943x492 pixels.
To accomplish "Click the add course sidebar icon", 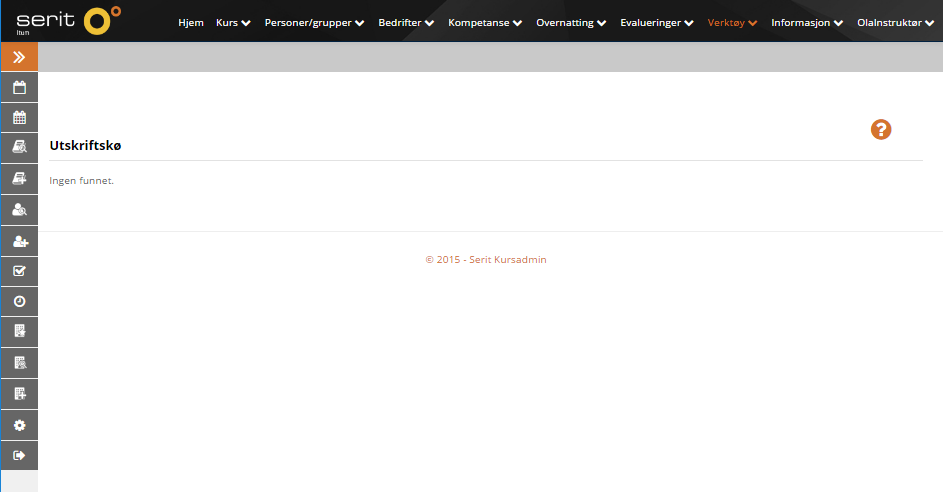I will click(x=19, y=179).
